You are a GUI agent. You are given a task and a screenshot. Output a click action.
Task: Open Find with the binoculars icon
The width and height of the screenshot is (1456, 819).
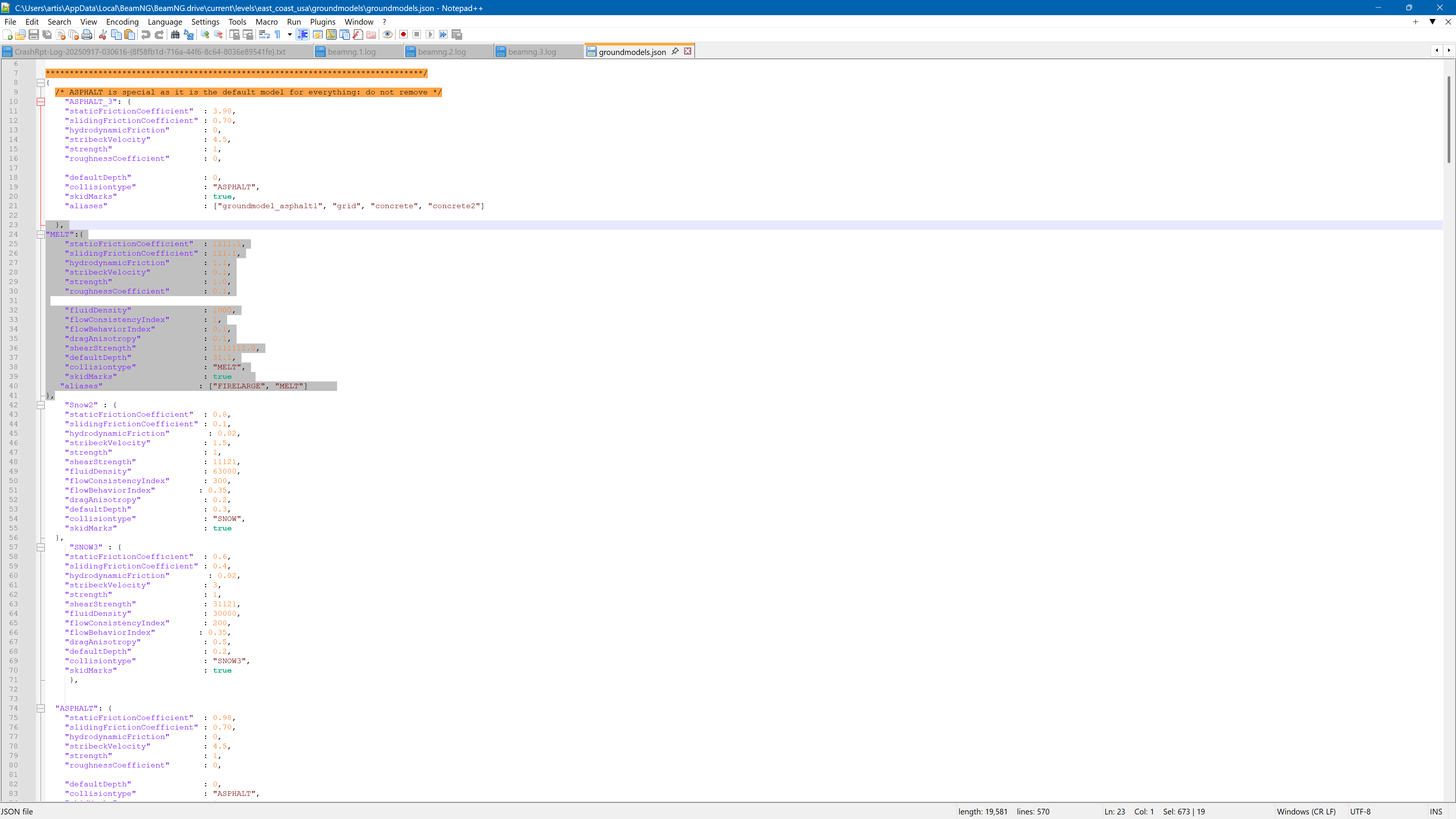click(x=175, y=35)
